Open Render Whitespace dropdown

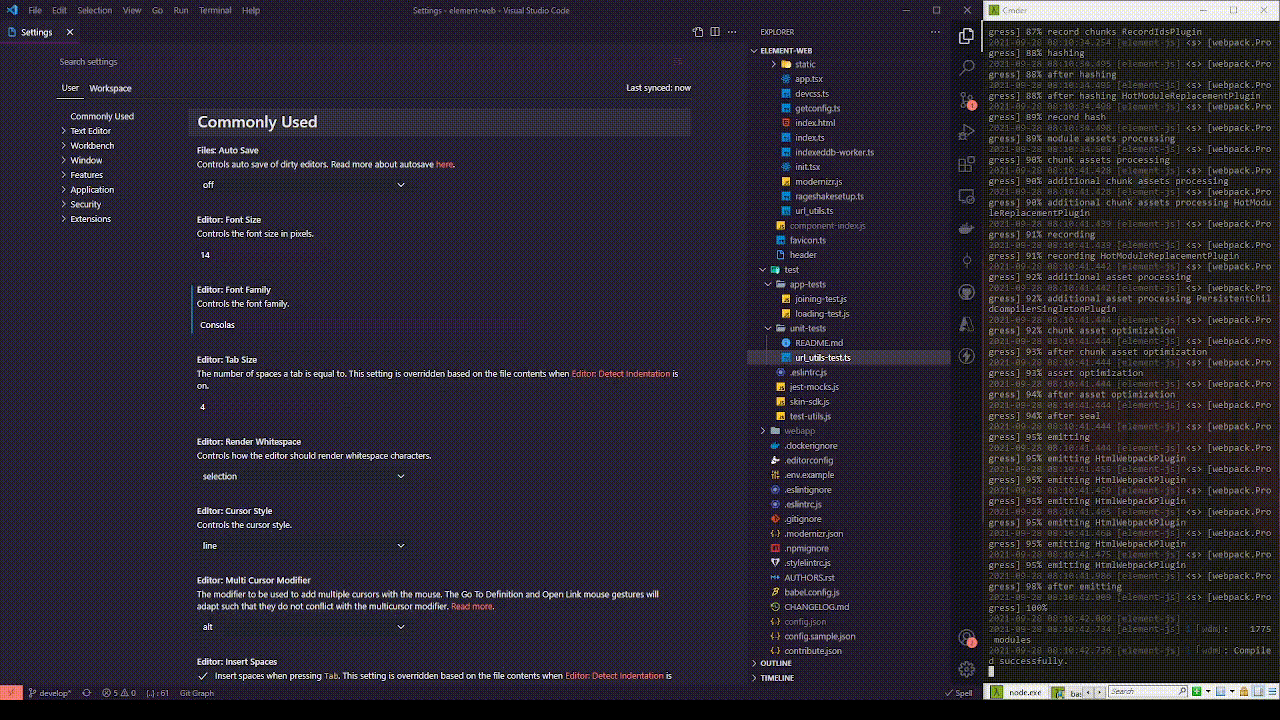[x=303, y=476]
